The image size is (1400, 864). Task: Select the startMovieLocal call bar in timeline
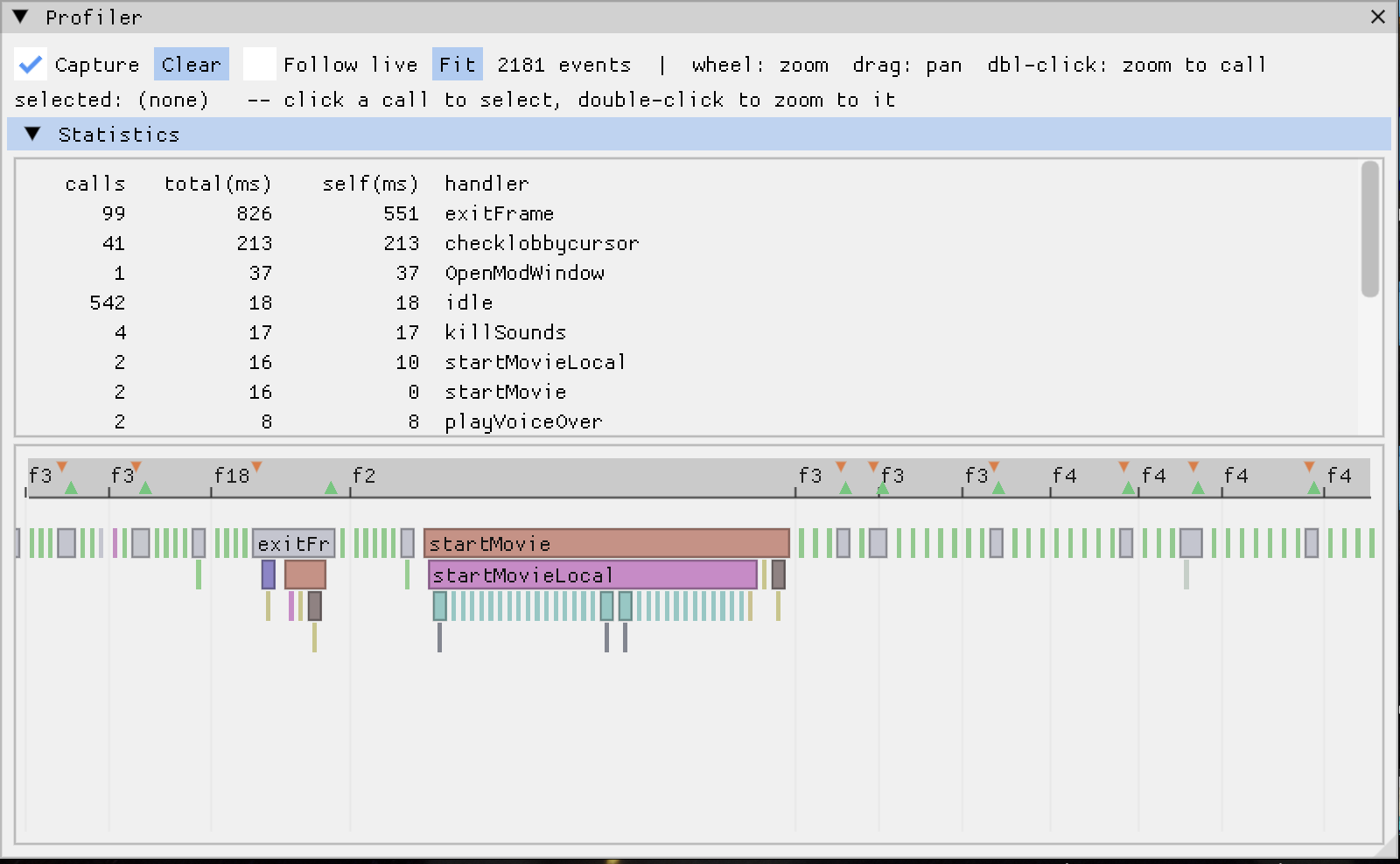[592, 575]
